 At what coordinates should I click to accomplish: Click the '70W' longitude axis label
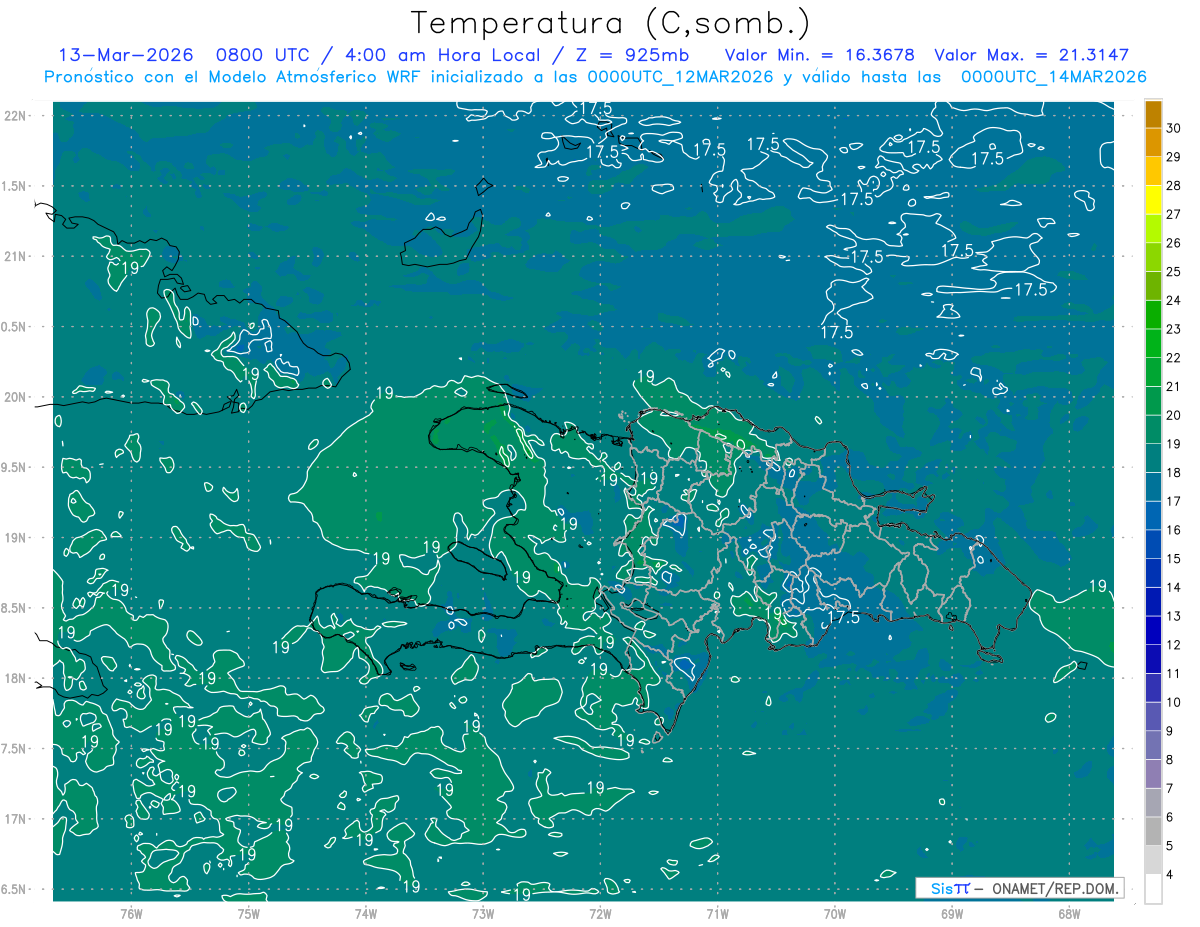tap(835, 912)
